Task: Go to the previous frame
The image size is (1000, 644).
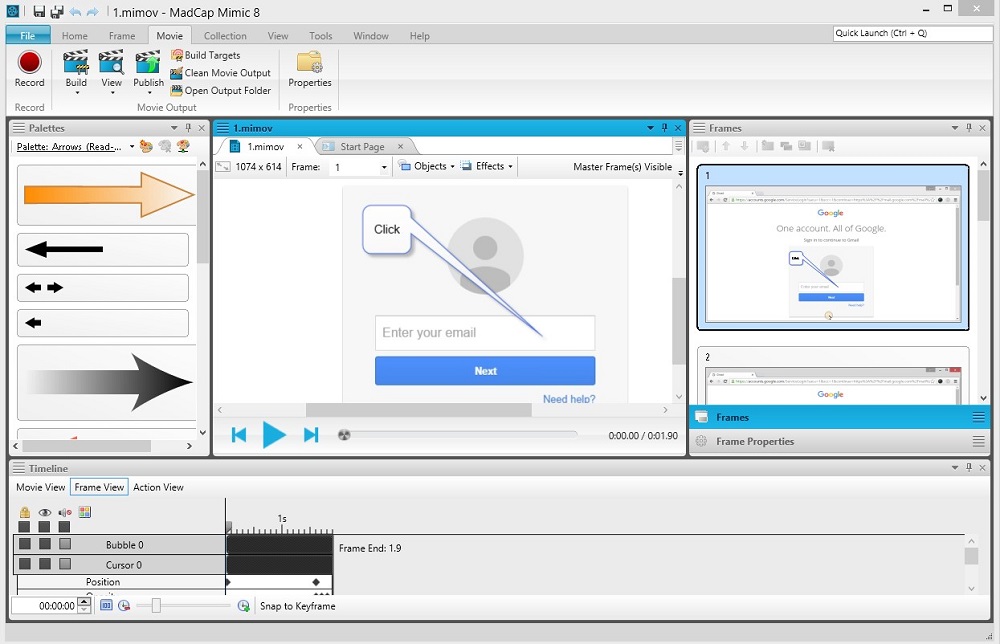Action: point(239,435)
